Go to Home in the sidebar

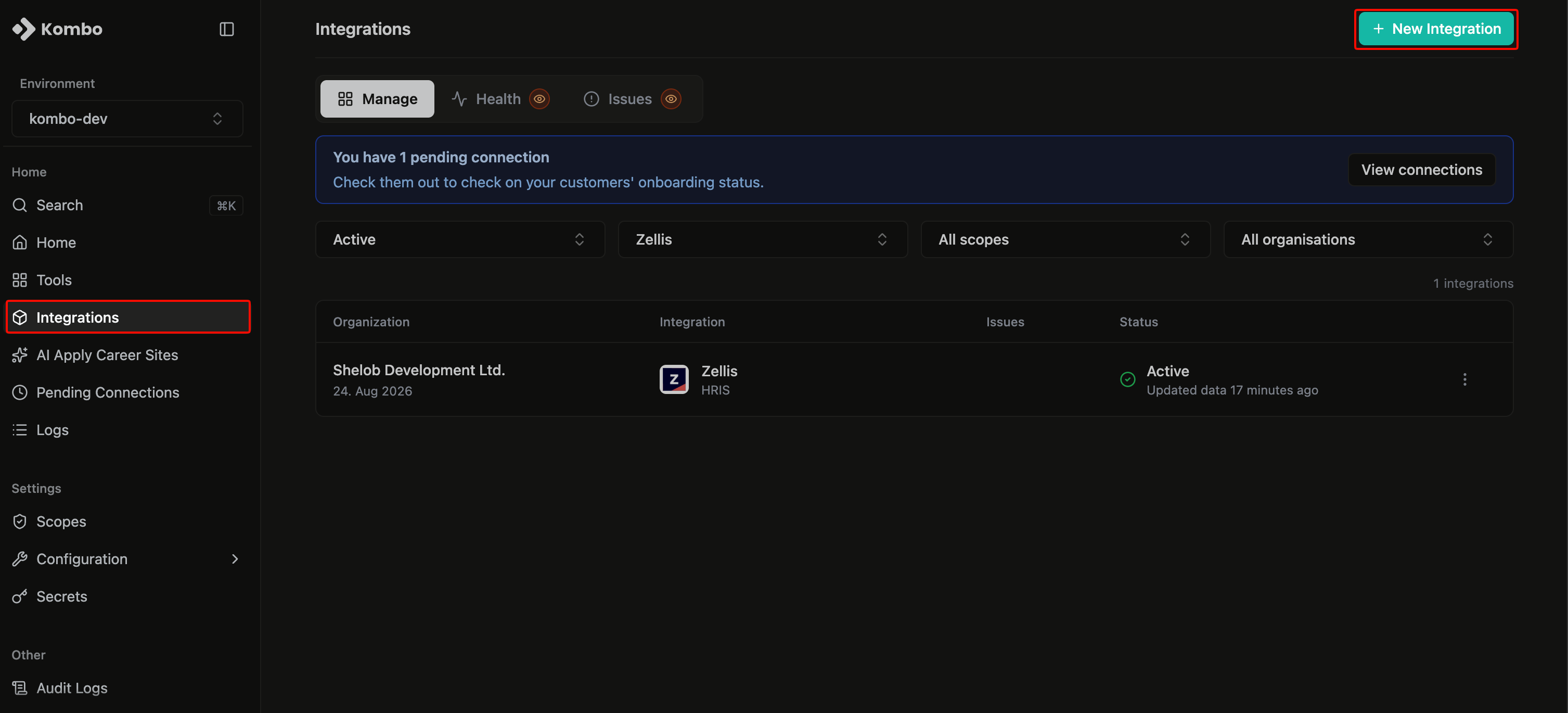127,243
